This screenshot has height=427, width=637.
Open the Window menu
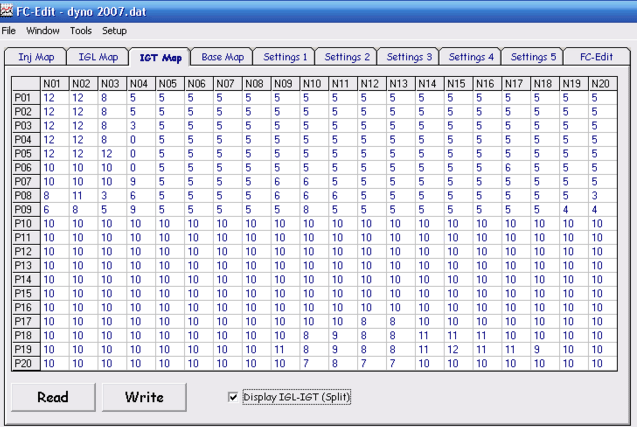coord(43,31)
